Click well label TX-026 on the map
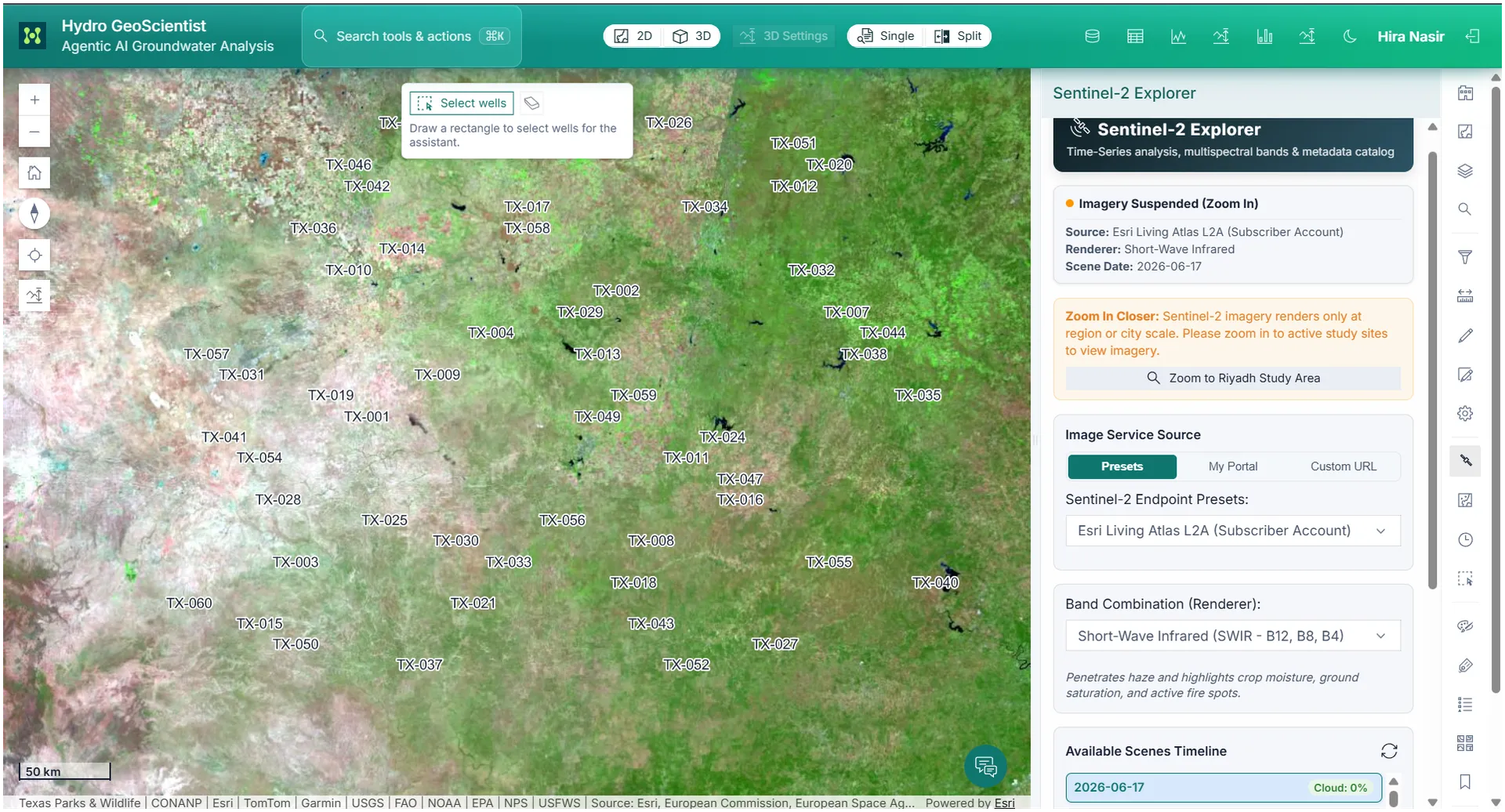The width and height of the screenshot is (1505, 812). tap(669, 123)
